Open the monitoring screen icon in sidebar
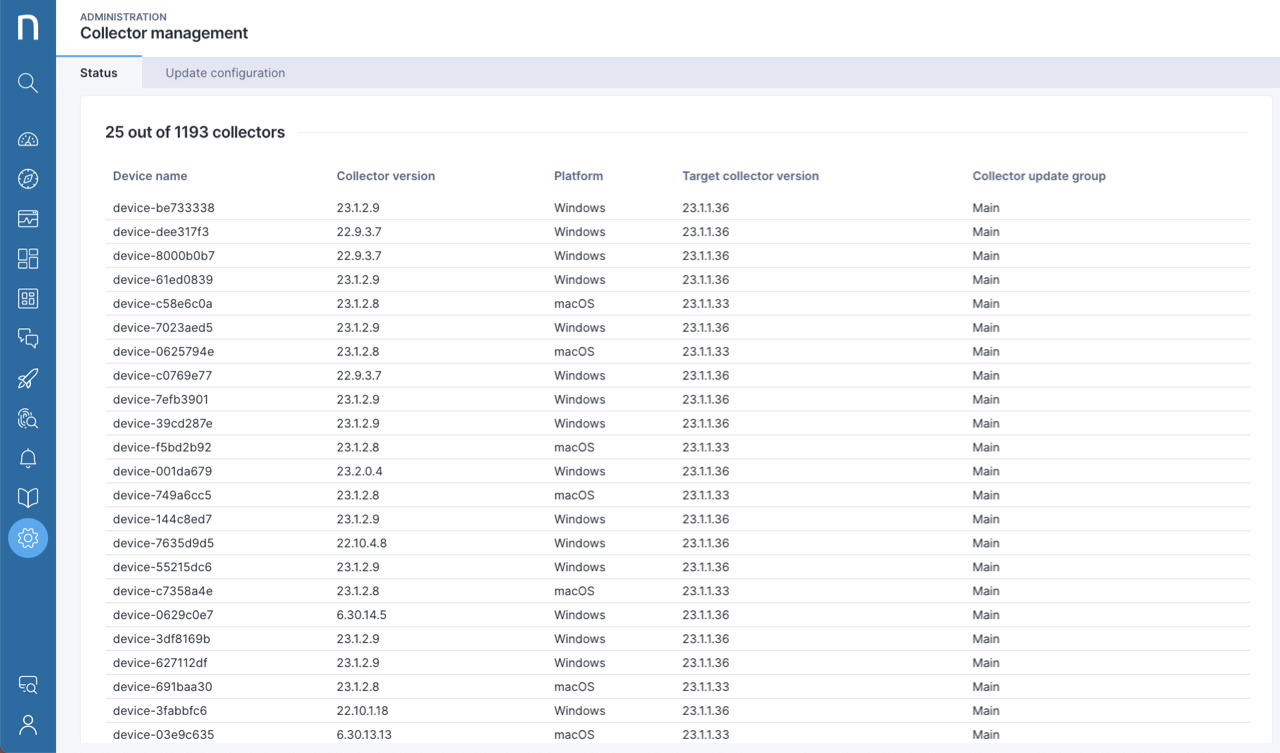Screen dimensions: 1280x753 (27, 218)
